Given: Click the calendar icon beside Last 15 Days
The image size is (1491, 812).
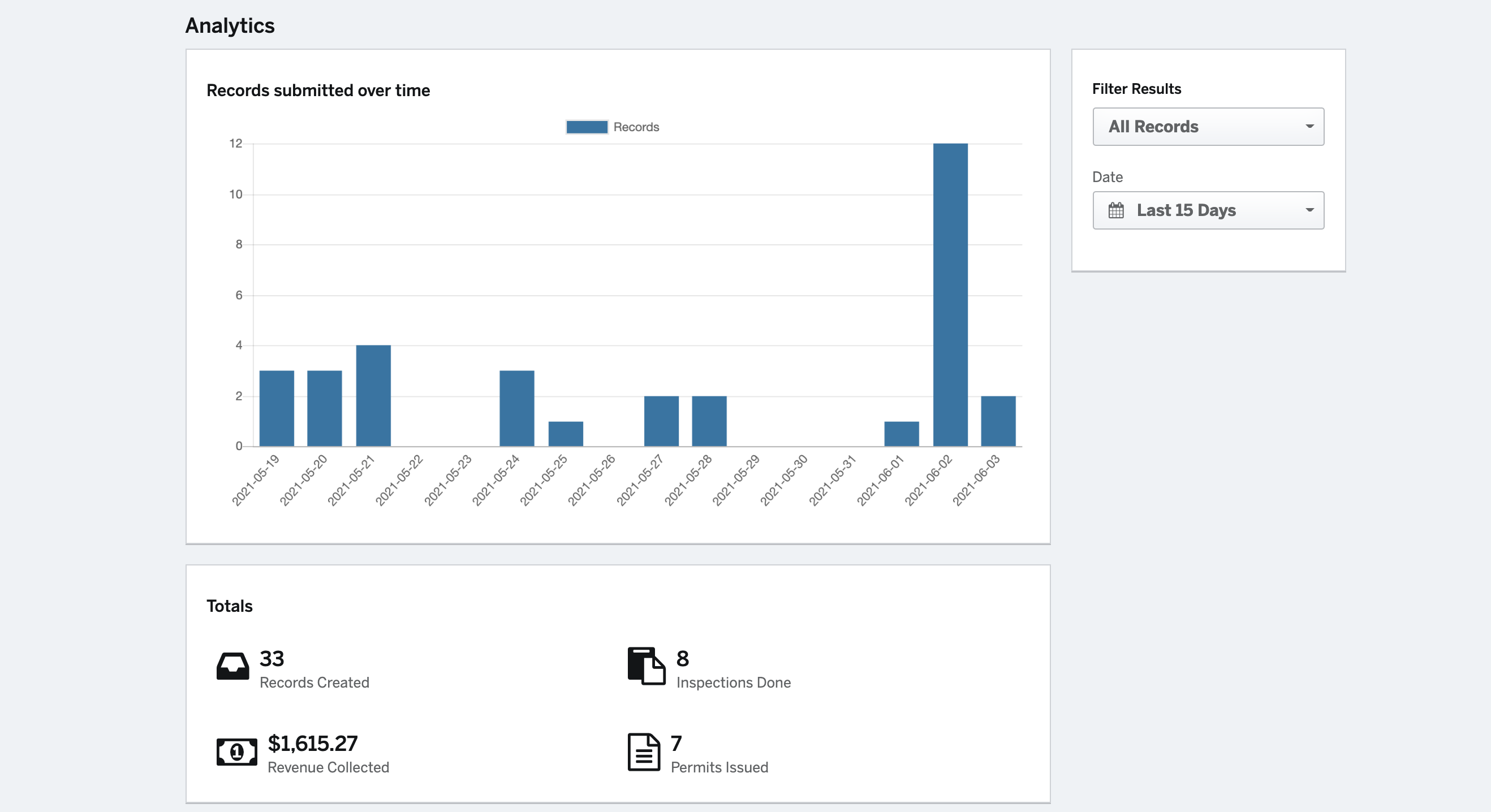Looking at the screenshot, I should click(x=1115, y=210).
